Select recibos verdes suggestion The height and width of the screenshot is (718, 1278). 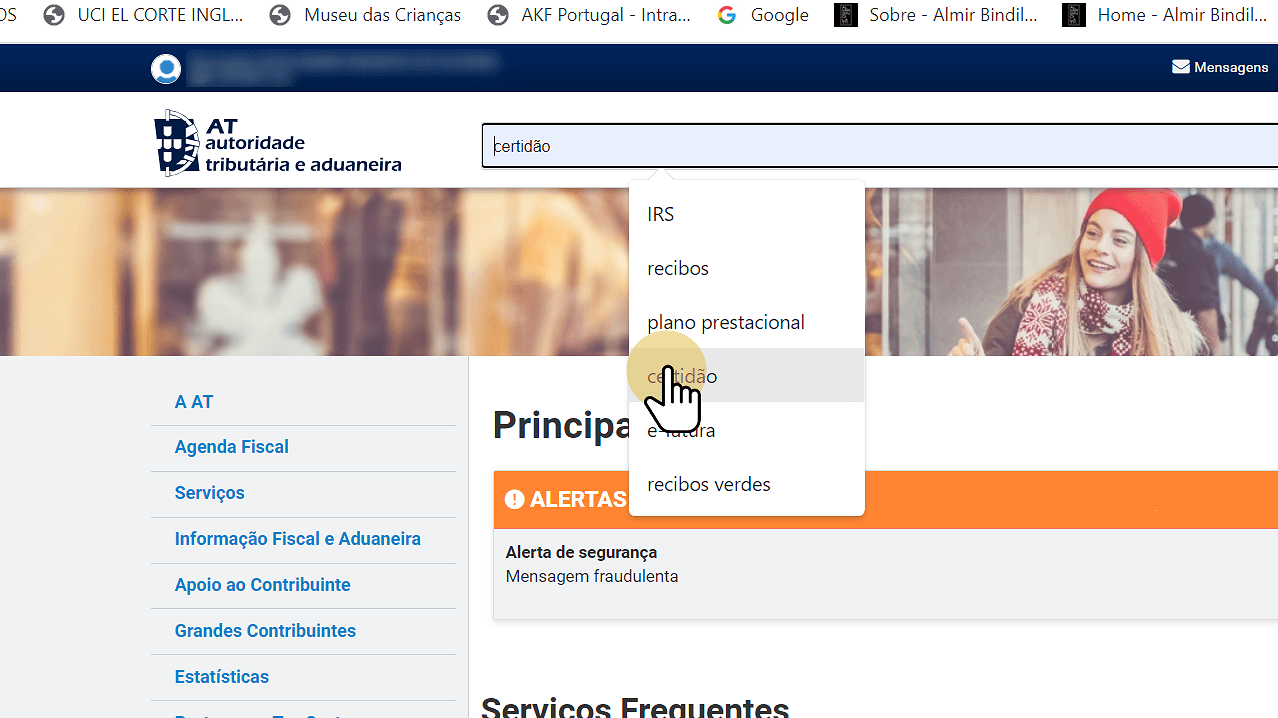tap(709, 484)
